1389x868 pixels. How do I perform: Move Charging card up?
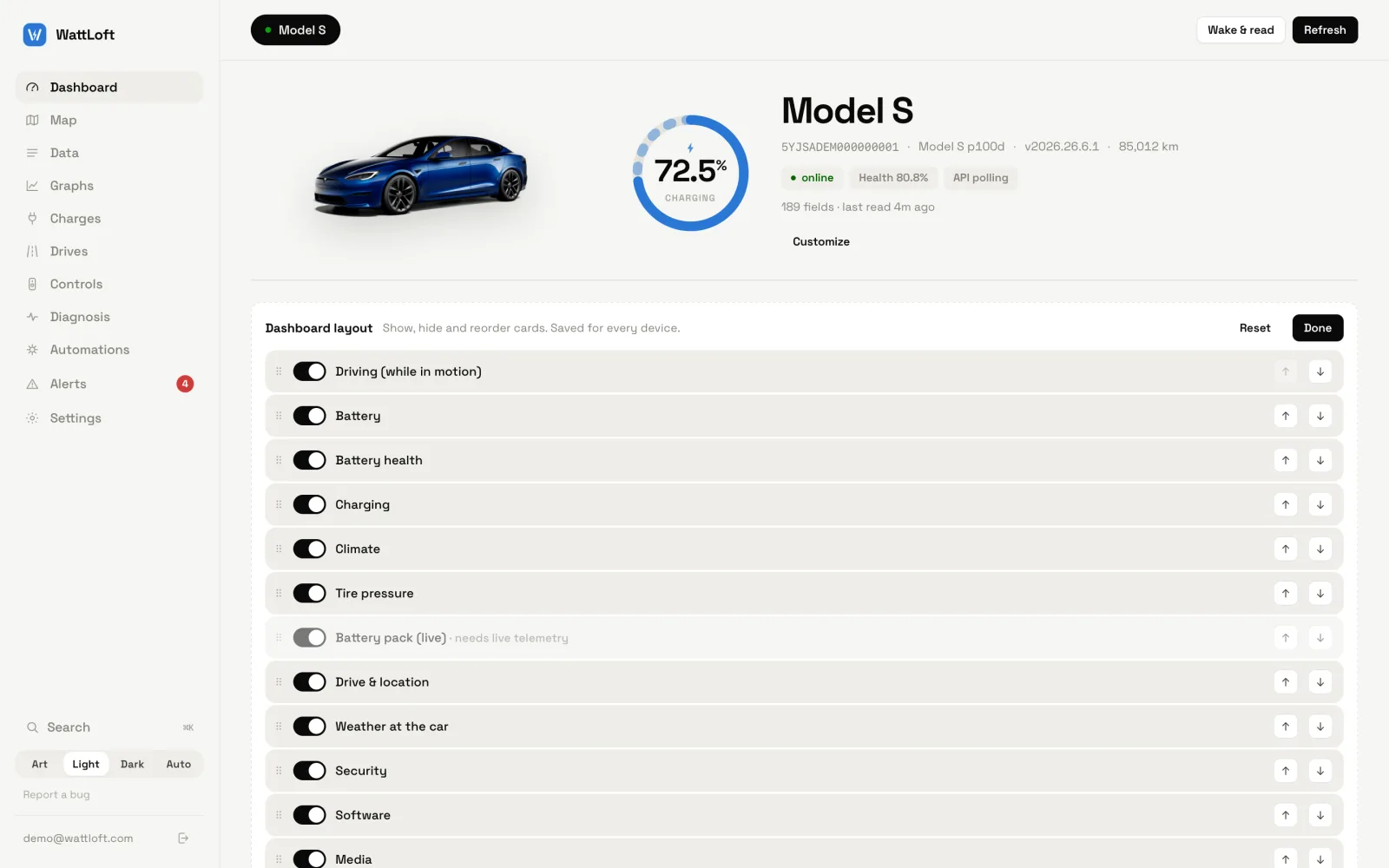pos(1286,504)
